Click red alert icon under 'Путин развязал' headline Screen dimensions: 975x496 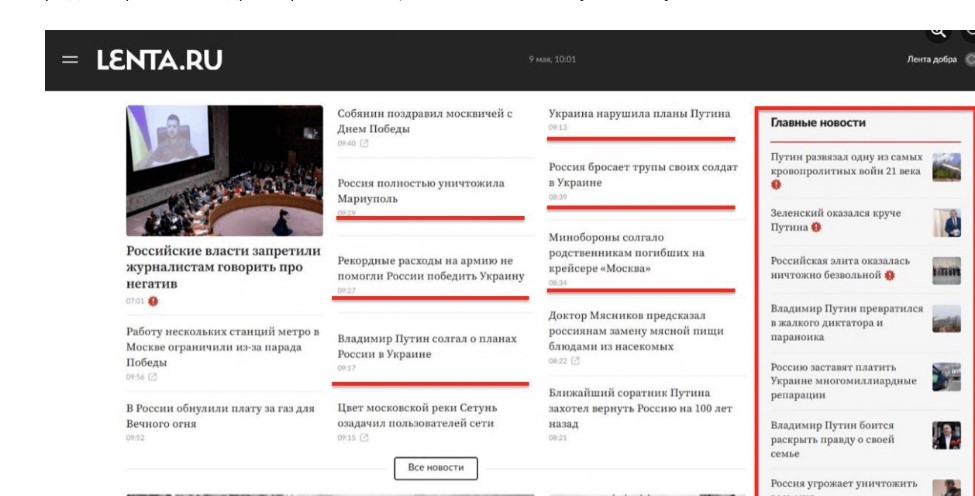click(x=776, y=185)
